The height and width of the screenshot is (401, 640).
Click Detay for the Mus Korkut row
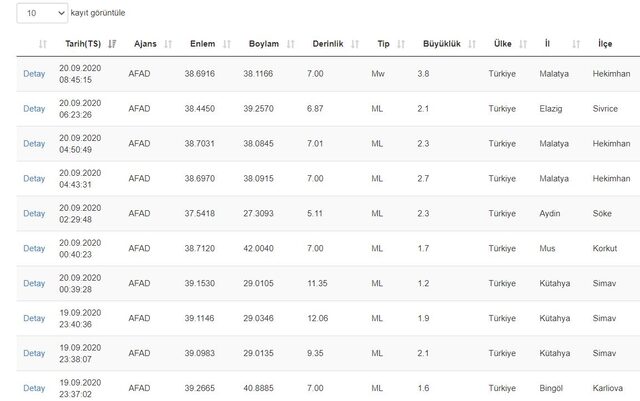(34, 249)
